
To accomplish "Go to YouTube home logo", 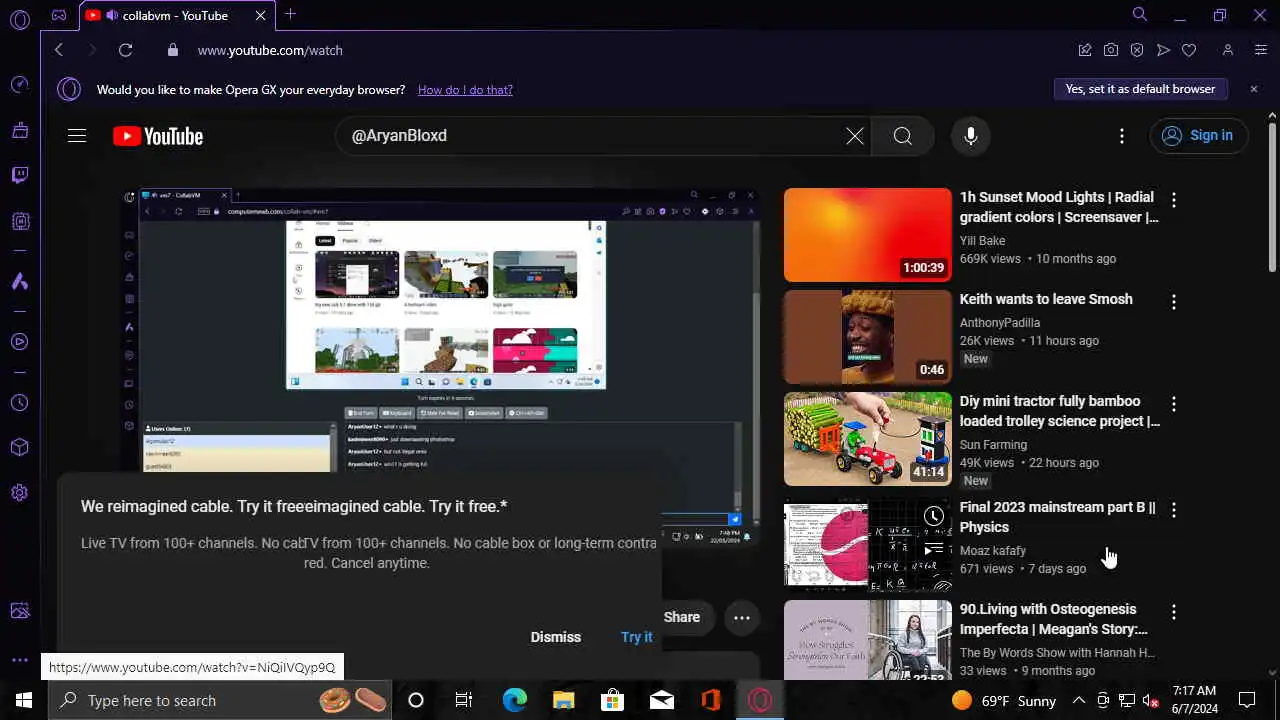I will click(x=158, y=136).
